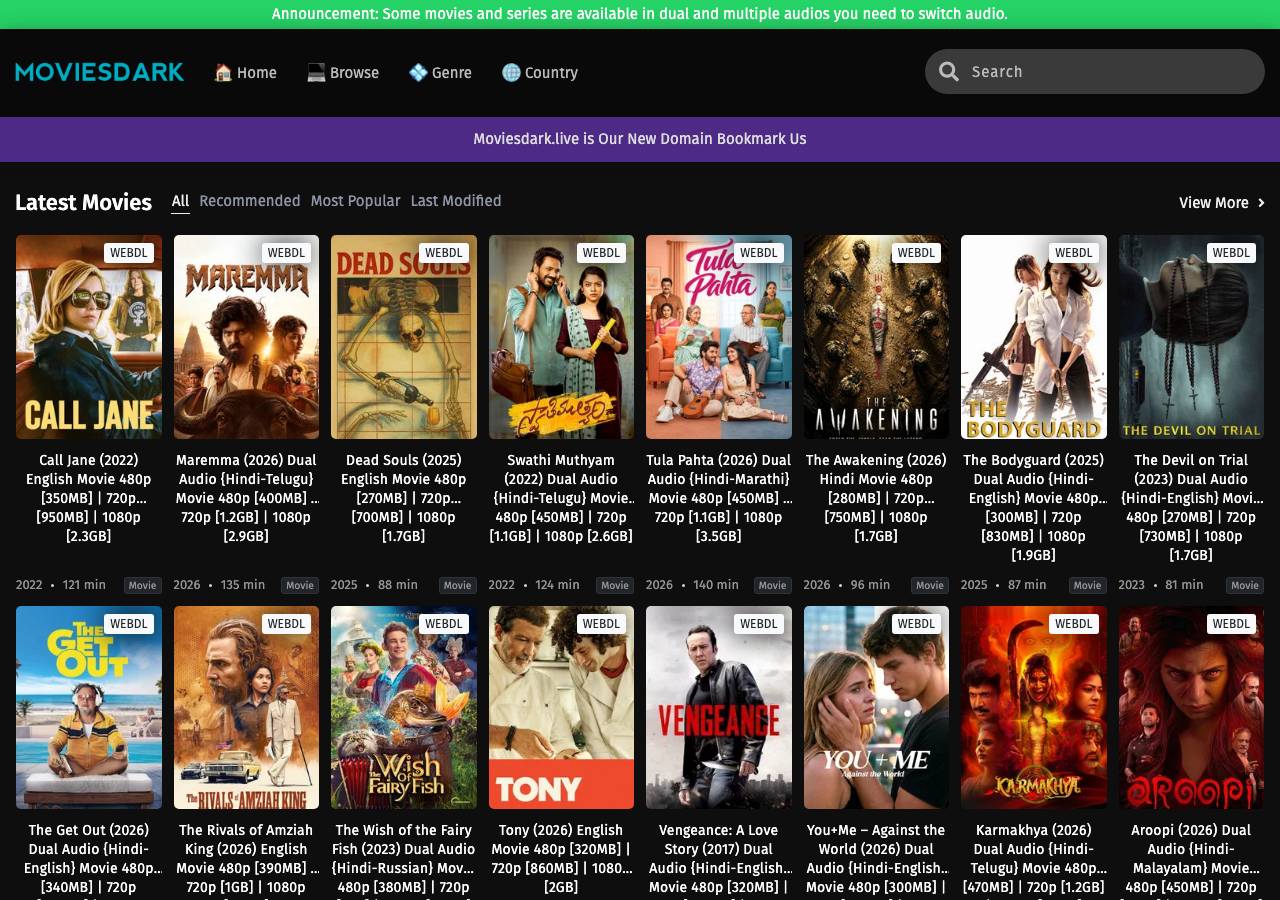Click the diamond icon beside Genre
The width and height of the screenshot is (1280, 900).
click(418, 72)
